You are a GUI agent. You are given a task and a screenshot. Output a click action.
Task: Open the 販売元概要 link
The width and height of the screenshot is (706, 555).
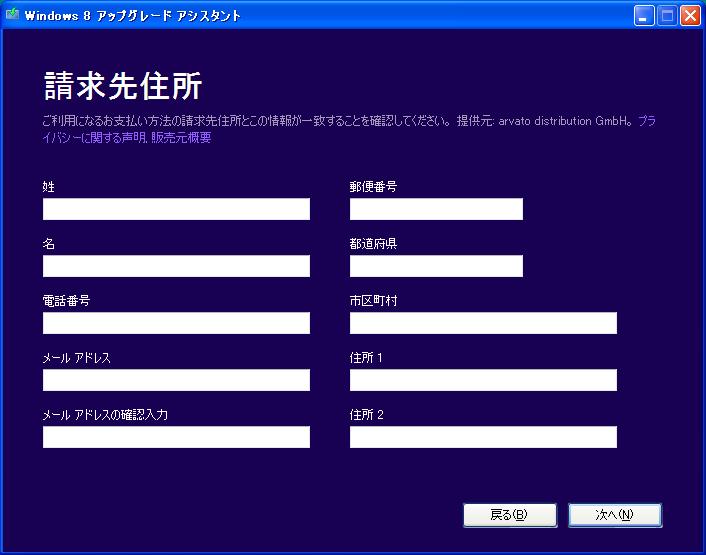coord(181,137)
